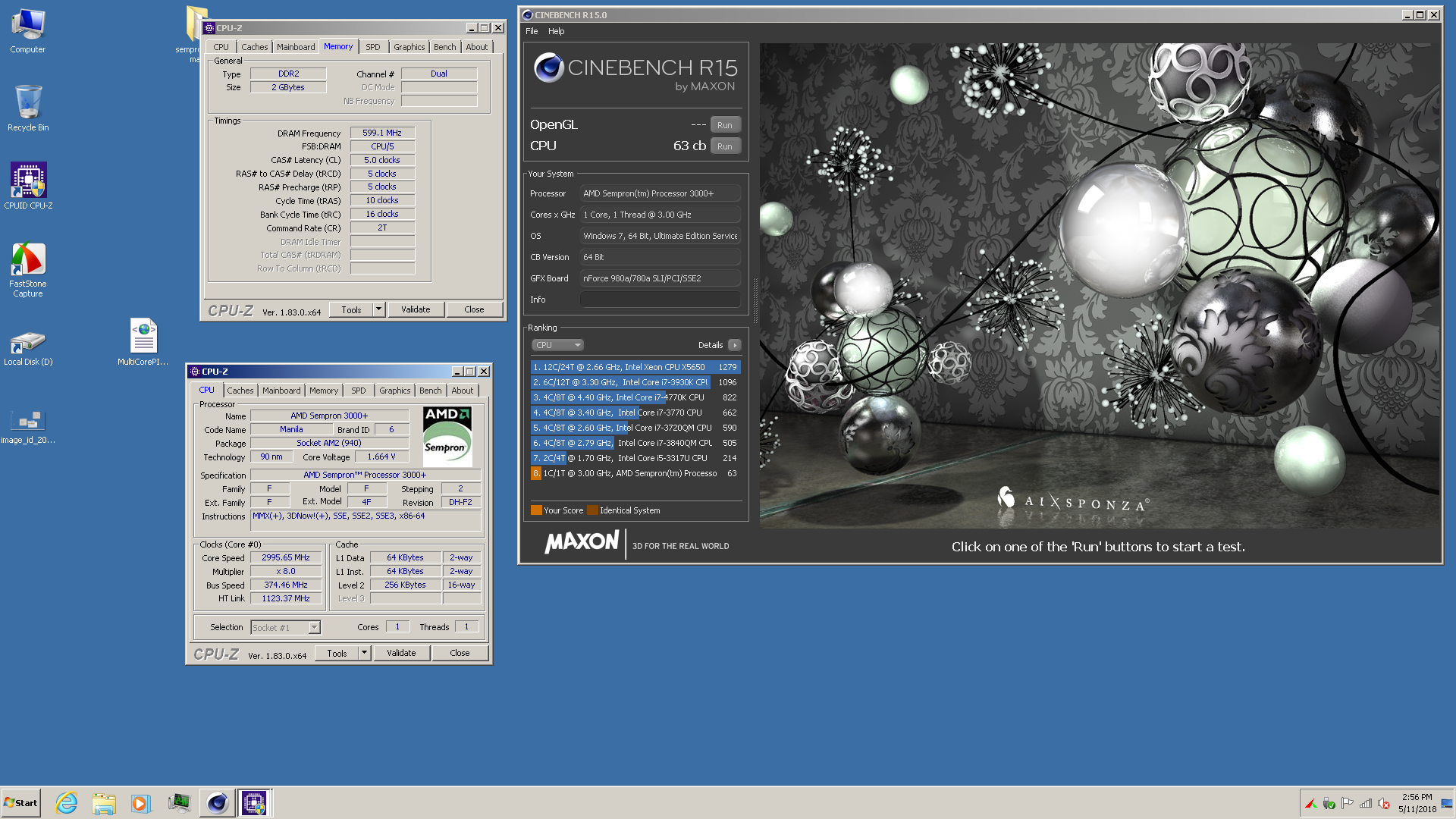Open Graphics tab in lower CPU-Z window

coord(394,391)
